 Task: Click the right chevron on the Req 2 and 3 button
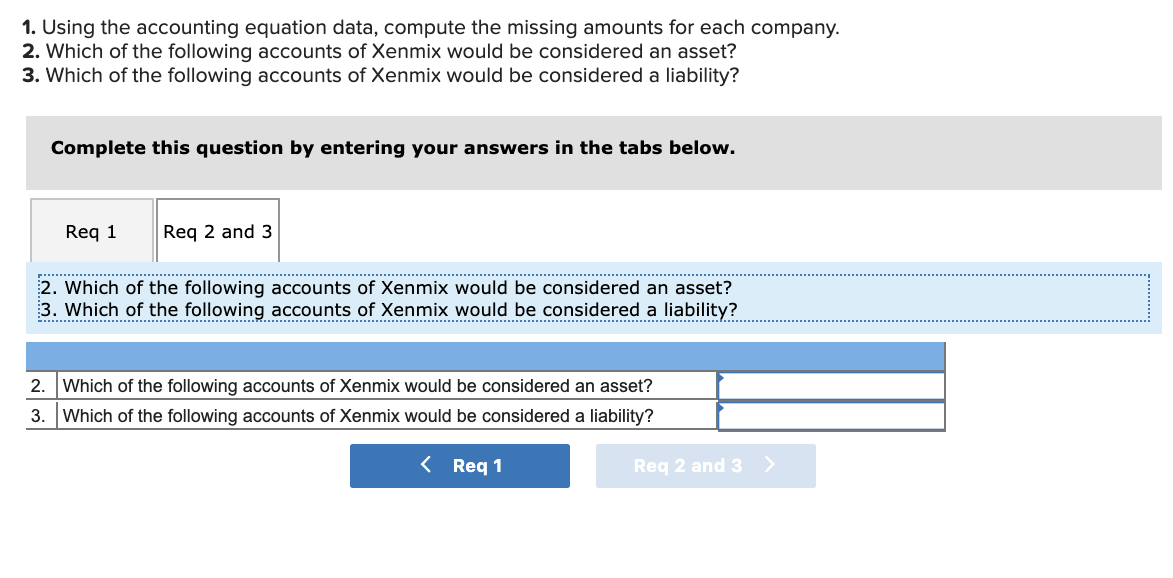pyautogui.click(x=767, y=465)
